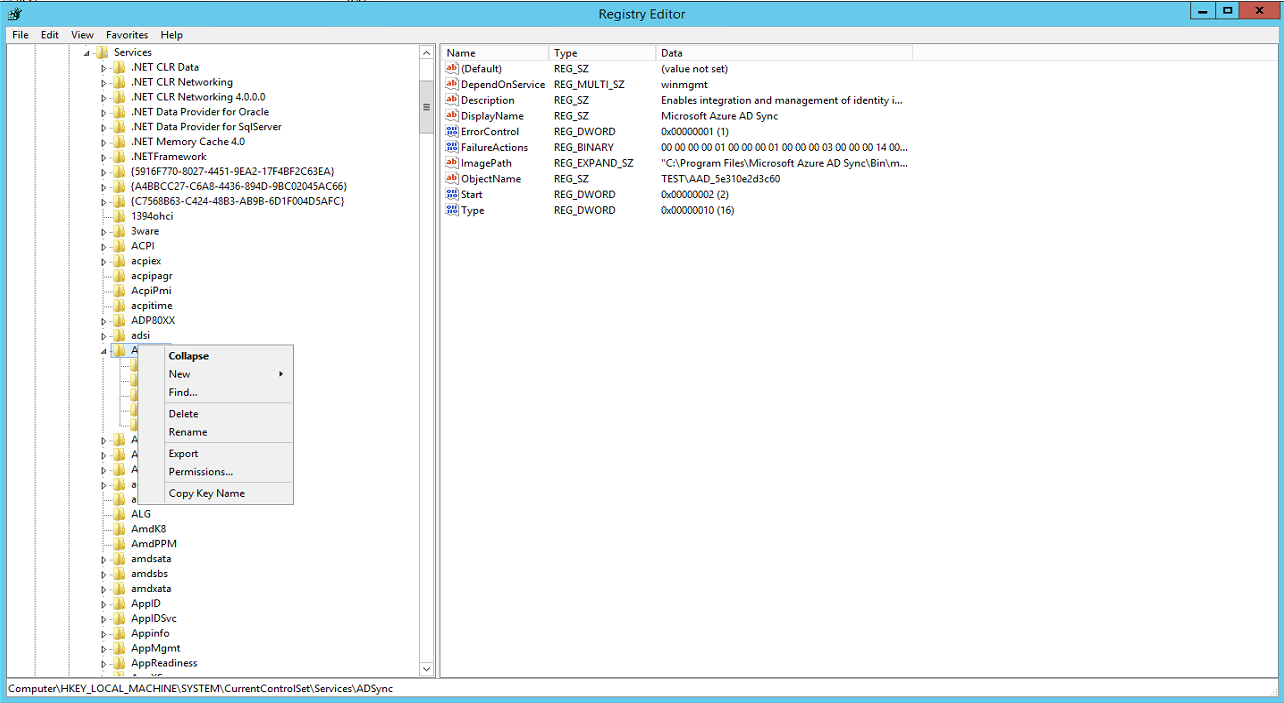The height and width of the screenshot is (703, 1284).
Task: Click the string icon of DependOnService value
Action: pyautogui.click(x=452, y=85)
